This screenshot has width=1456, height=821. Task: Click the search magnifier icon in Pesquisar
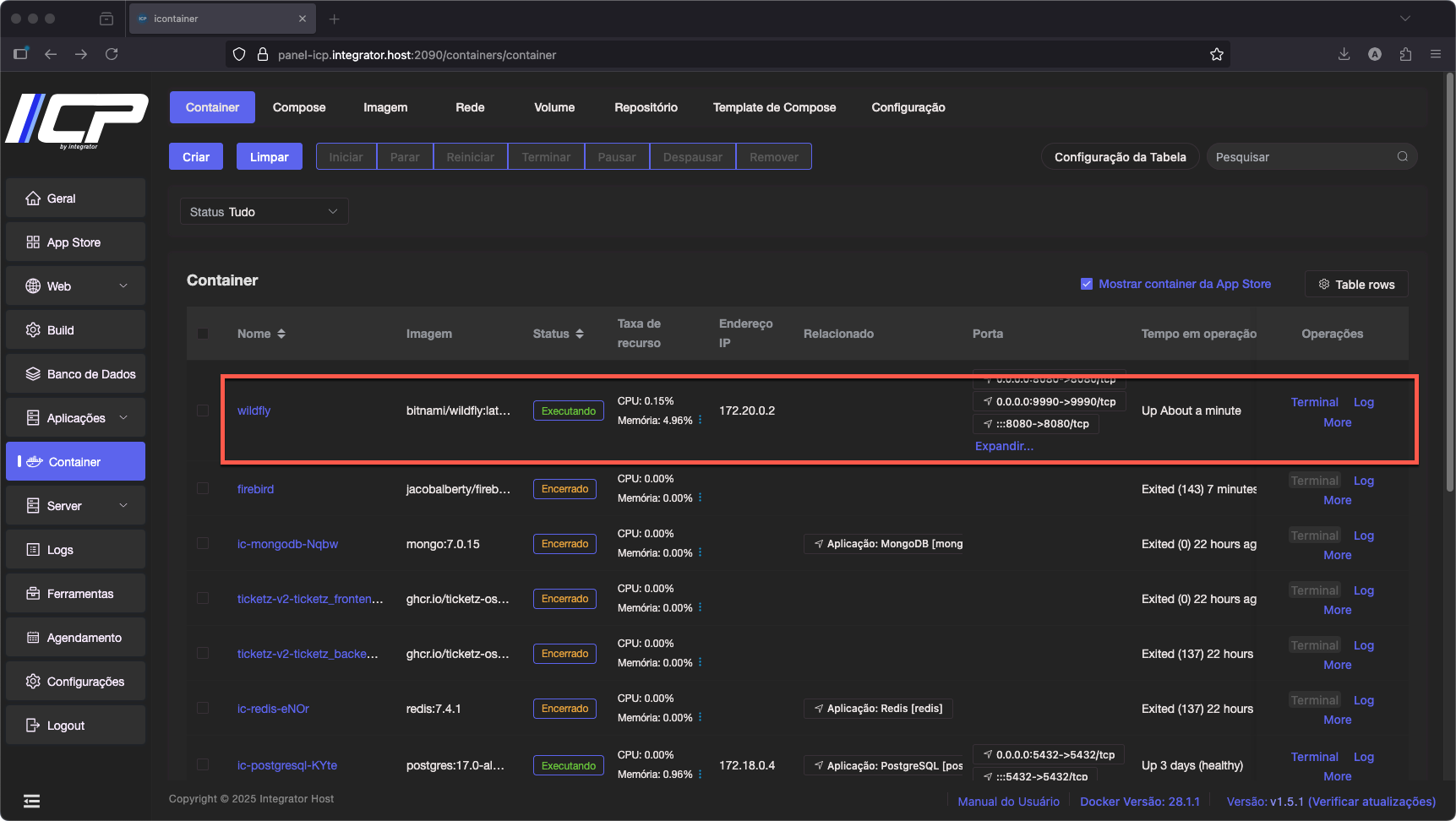click(x=1402, y=156)
